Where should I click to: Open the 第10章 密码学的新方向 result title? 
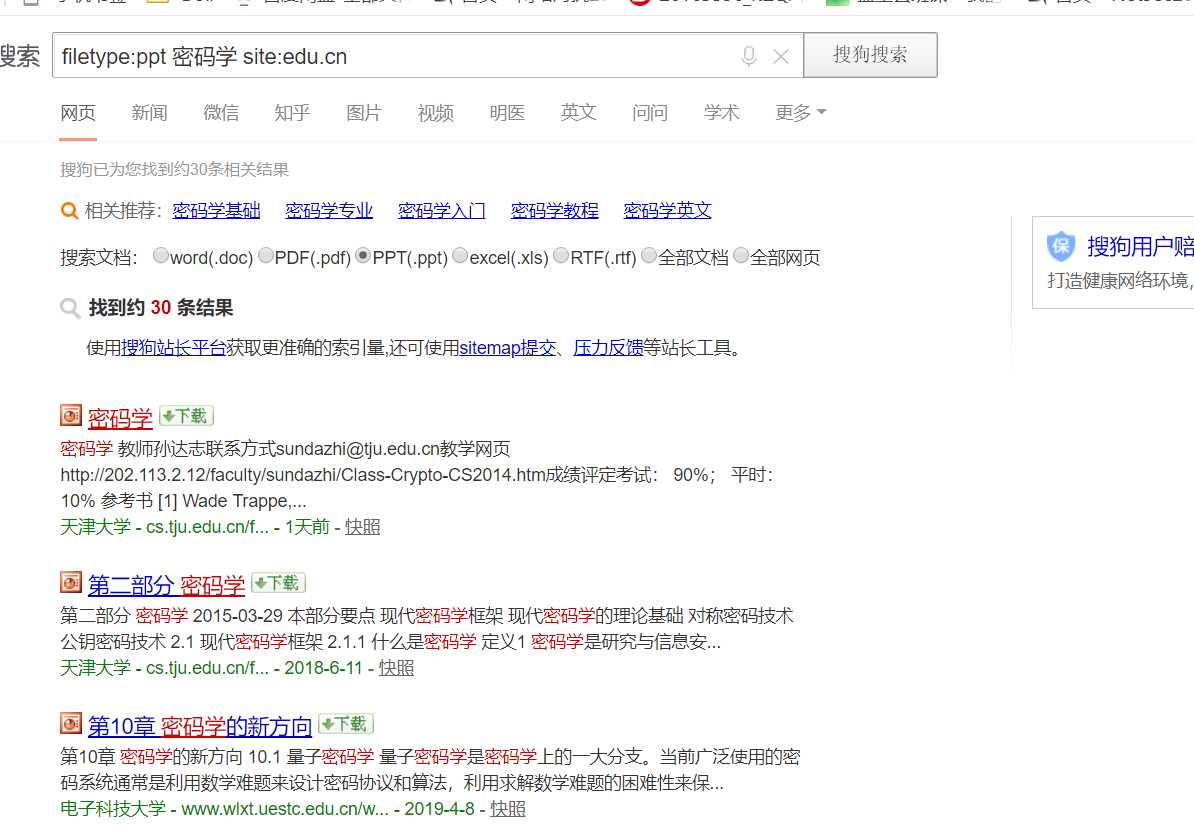pyautogui.click(x=200, y=726)
